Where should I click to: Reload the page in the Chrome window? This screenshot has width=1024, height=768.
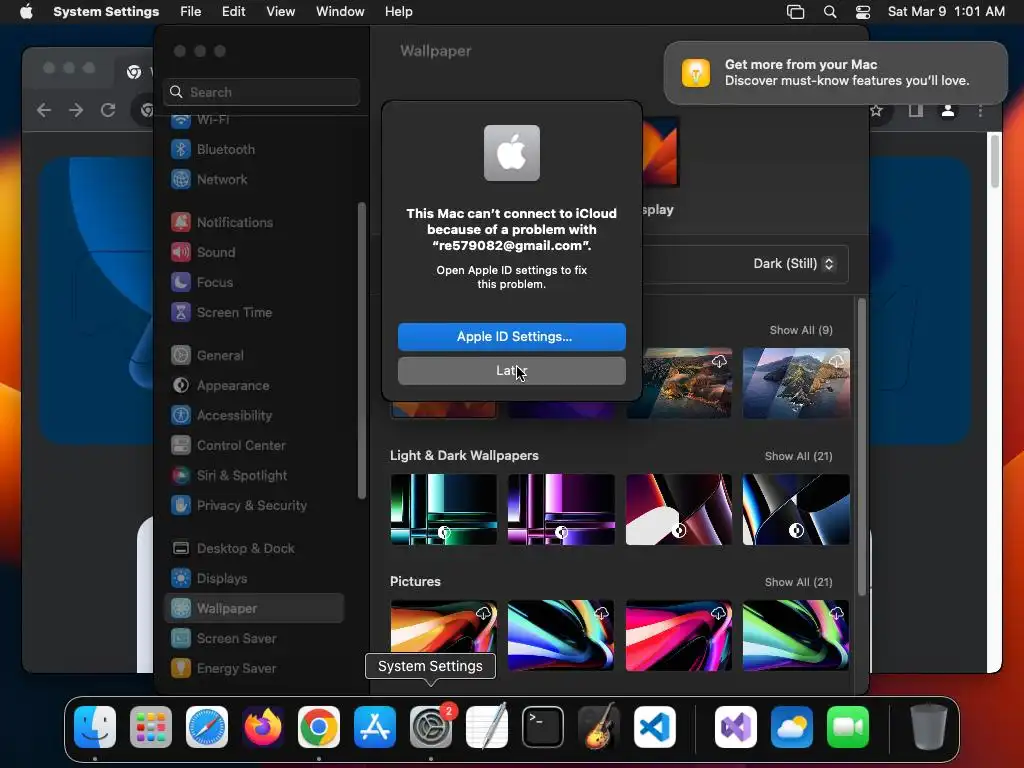pyautogui.click(x=108, y=110)
